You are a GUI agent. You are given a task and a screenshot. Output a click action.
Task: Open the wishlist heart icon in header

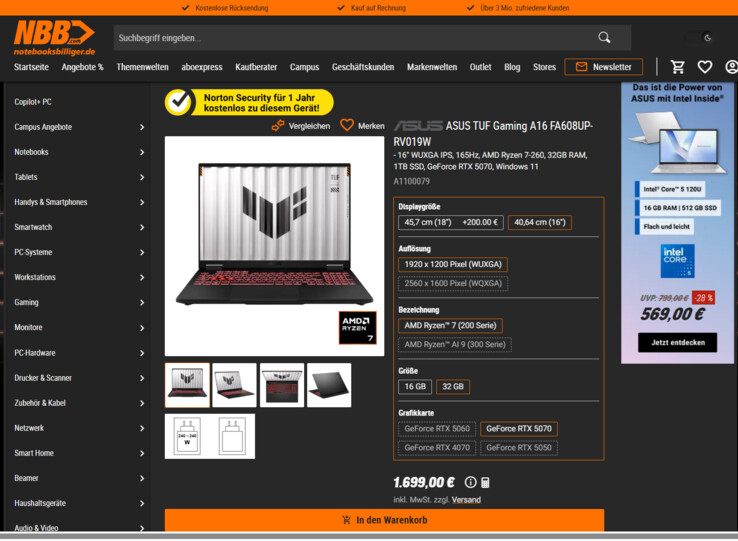click(x=705, y=67)
